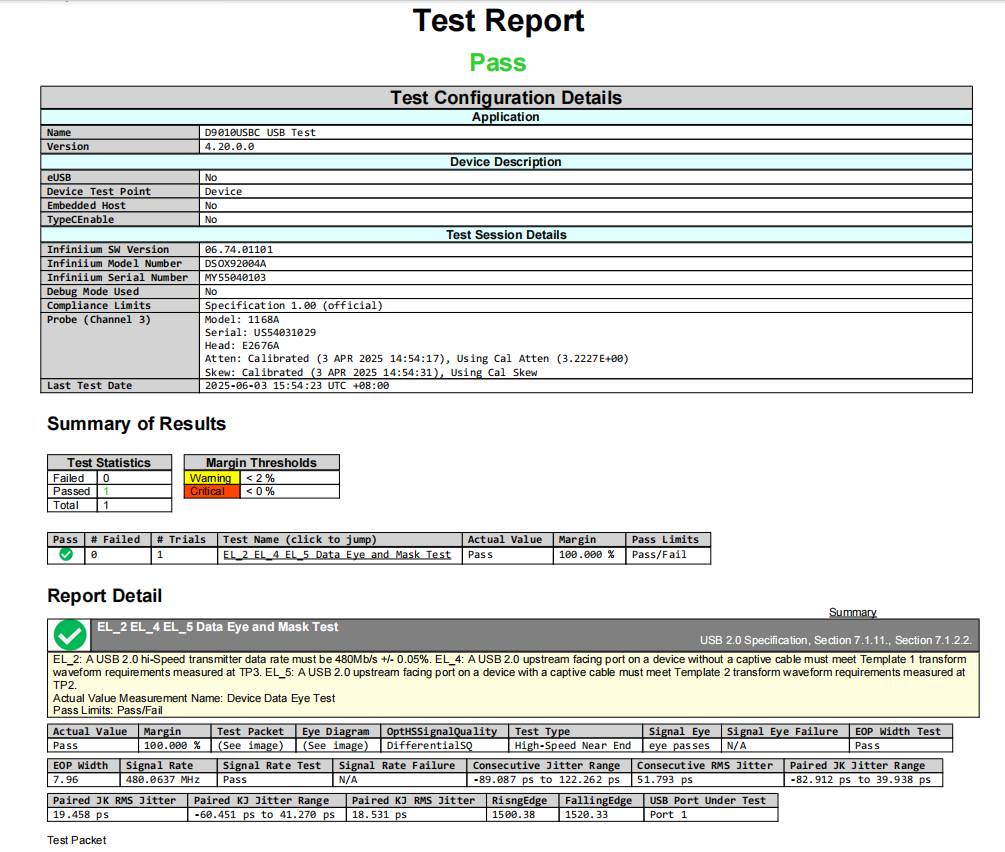The width and height of the screenshot is (1005, 852).
Task: Click model number 'DSOX92004A'
Action: [x=235, y=264]
